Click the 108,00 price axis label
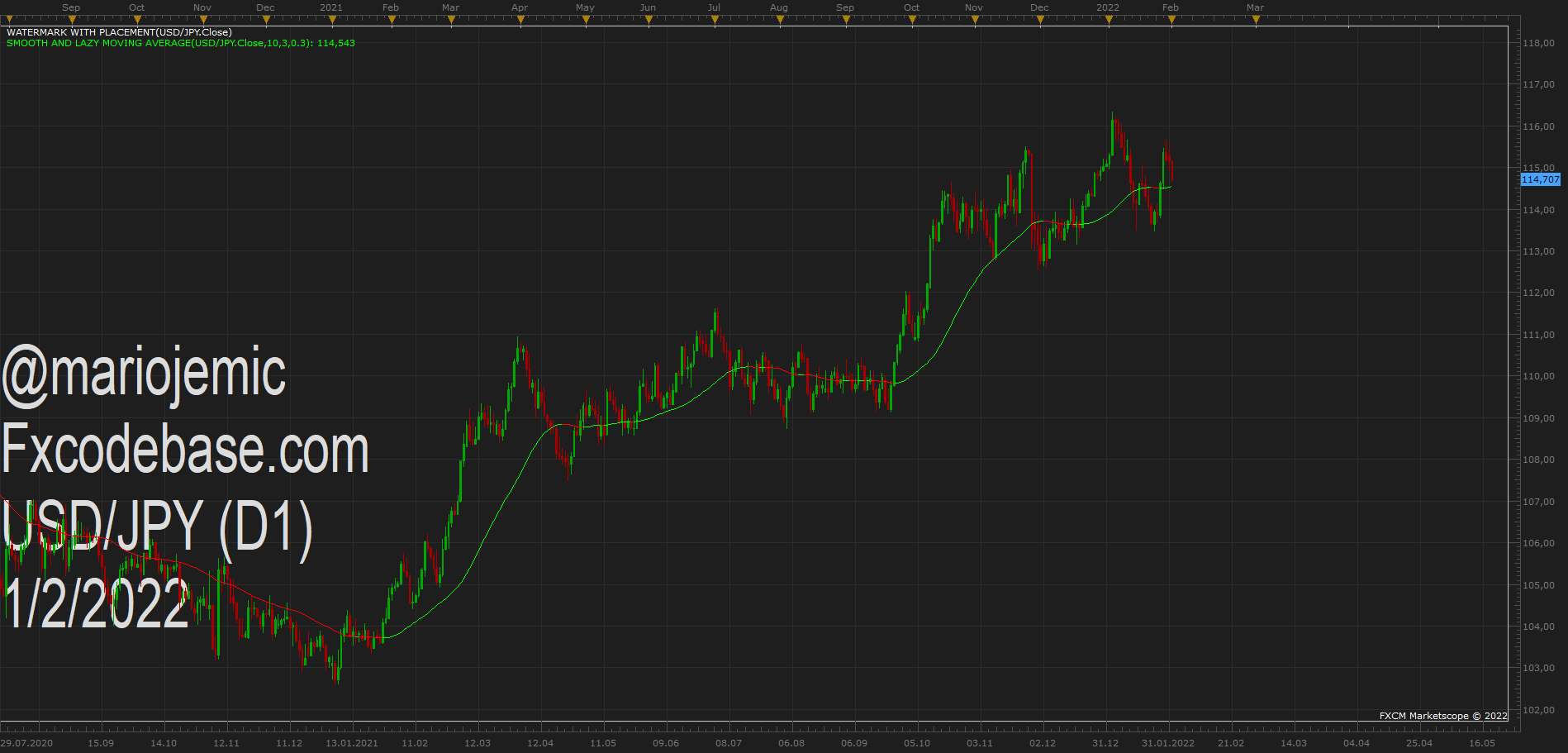1568x753 pixels. [x=1539, y=460]
